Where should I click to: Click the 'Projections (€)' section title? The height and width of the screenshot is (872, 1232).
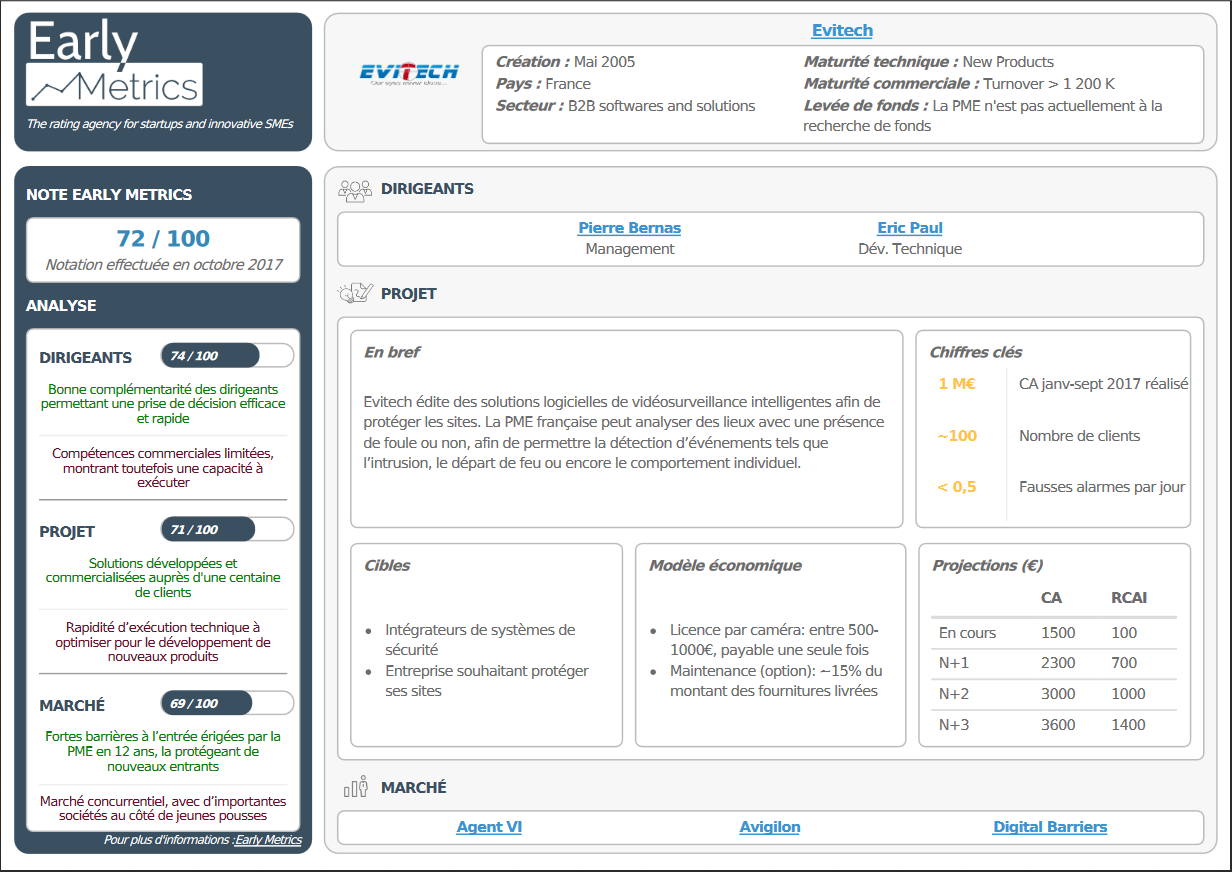[988, 566]
